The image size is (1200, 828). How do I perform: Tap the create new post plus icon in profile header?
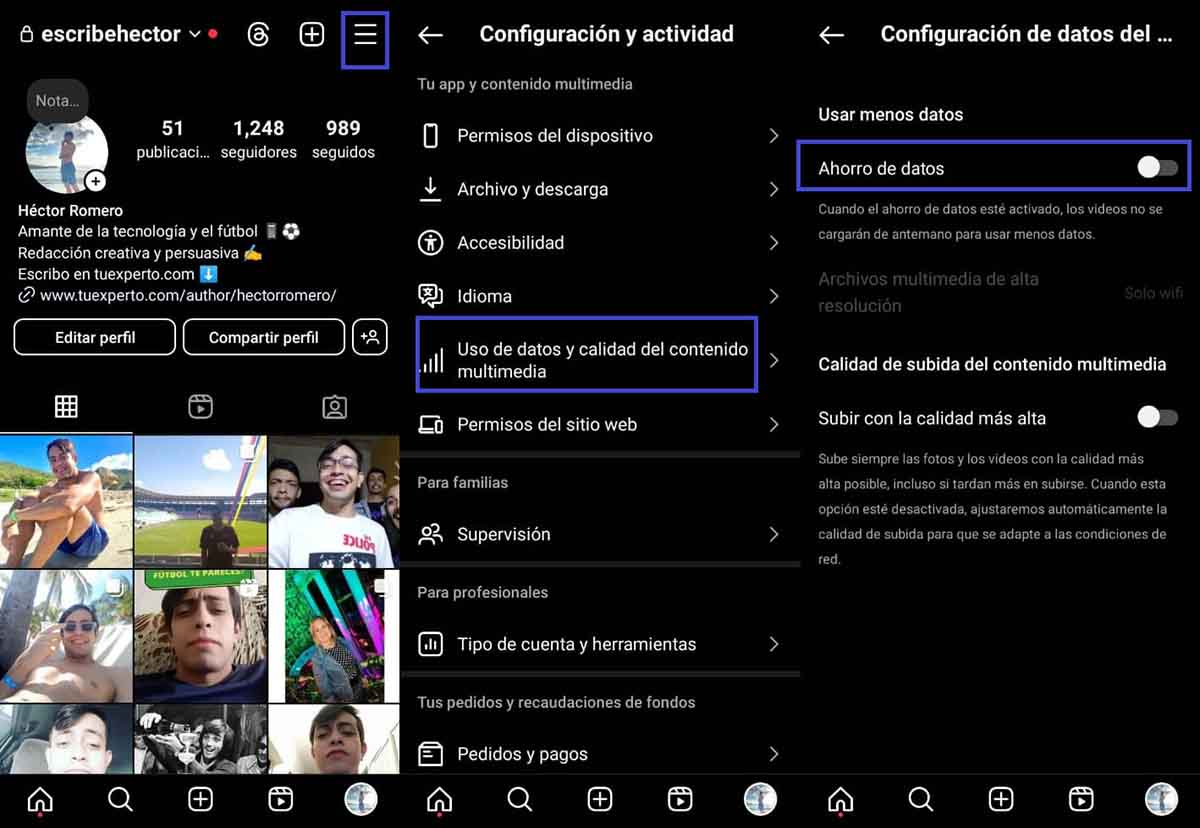(x=312, y=35)
